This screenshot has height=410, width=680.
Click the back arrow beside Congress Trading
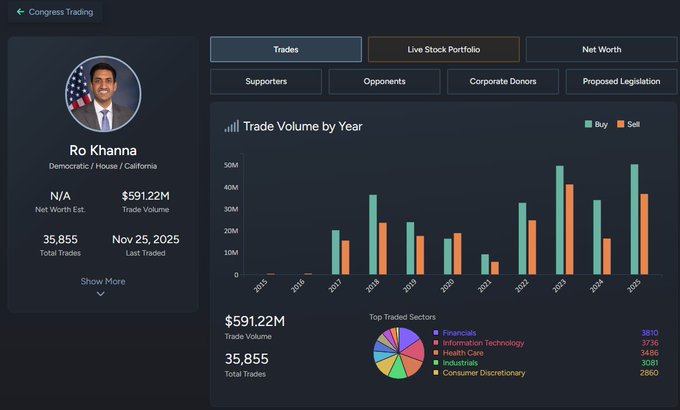20,12
